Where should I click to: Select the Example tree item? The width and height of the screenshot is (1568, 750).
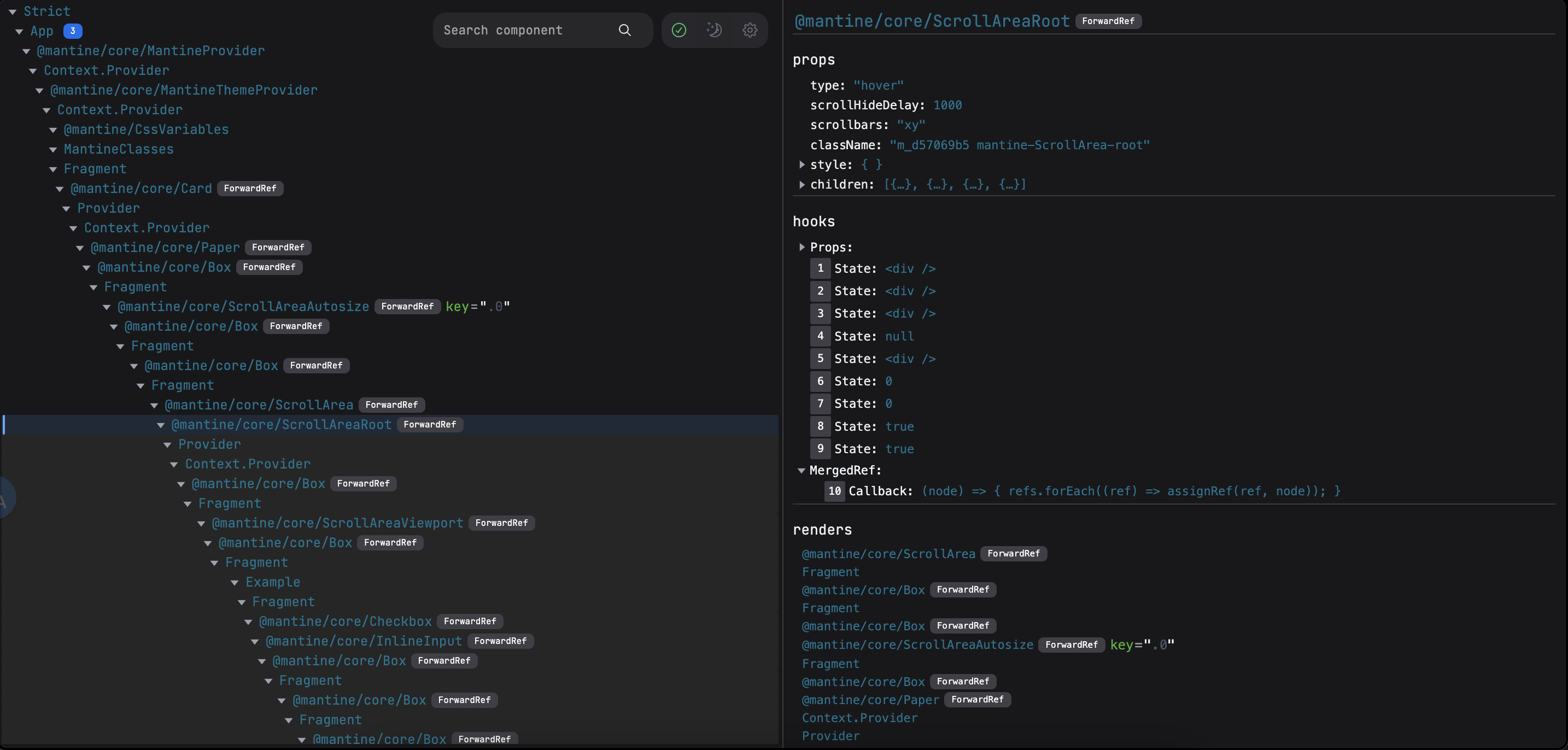click(273, 582)
